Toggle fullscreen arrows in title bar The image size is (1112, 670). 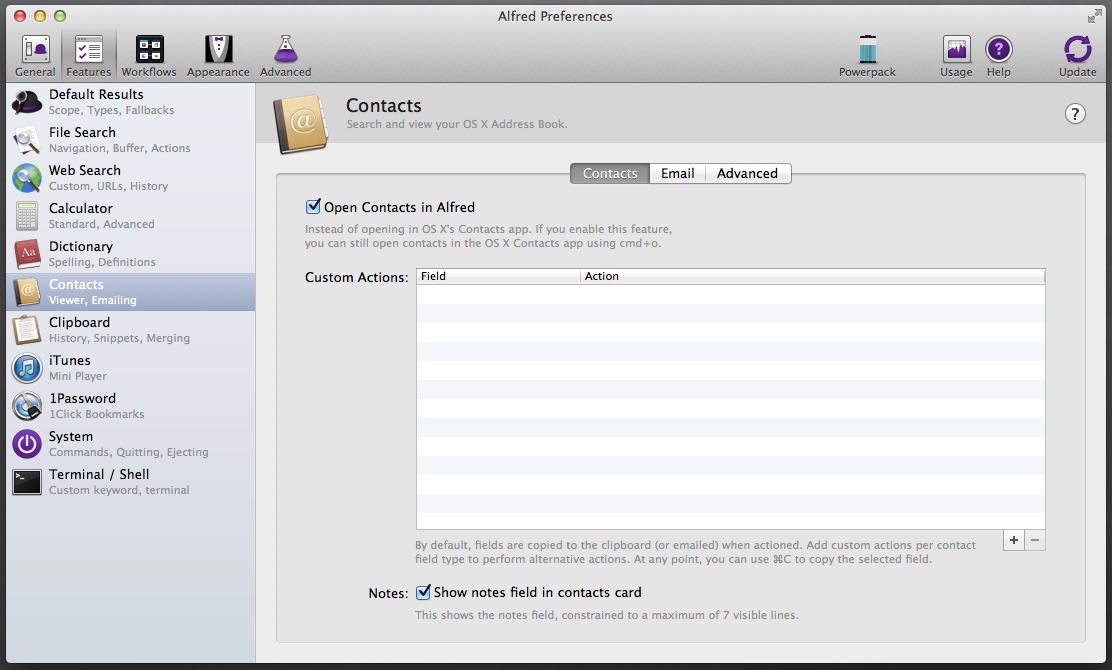point(1094,16)
